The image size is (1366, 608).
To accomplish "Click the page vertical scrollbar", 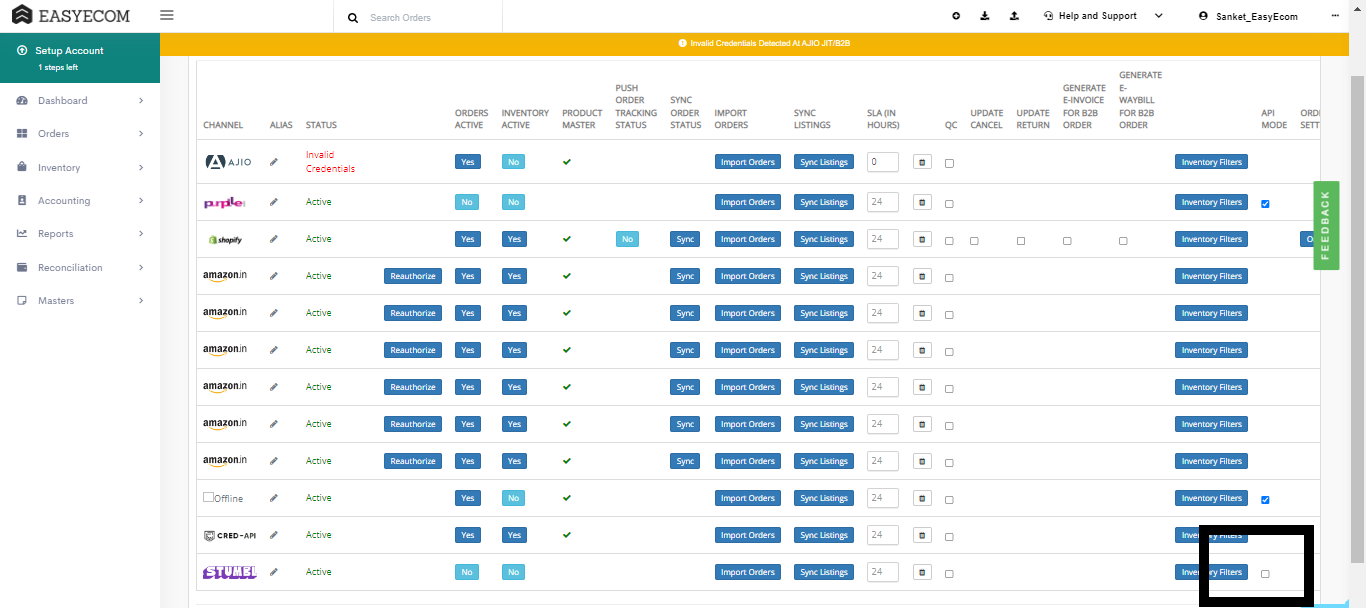I will [x=1358, y=320].
